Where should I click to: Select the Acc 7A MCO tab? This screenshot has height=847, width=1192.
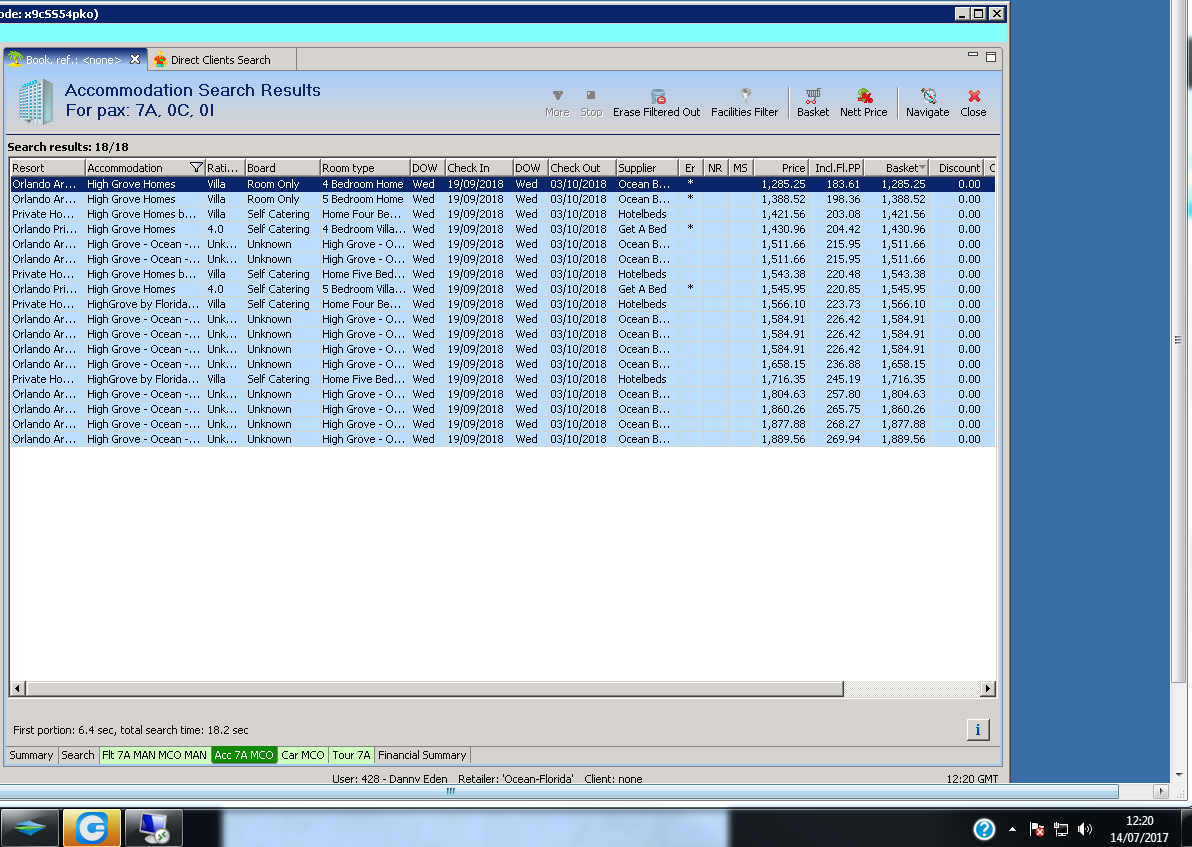pos(243,755)
